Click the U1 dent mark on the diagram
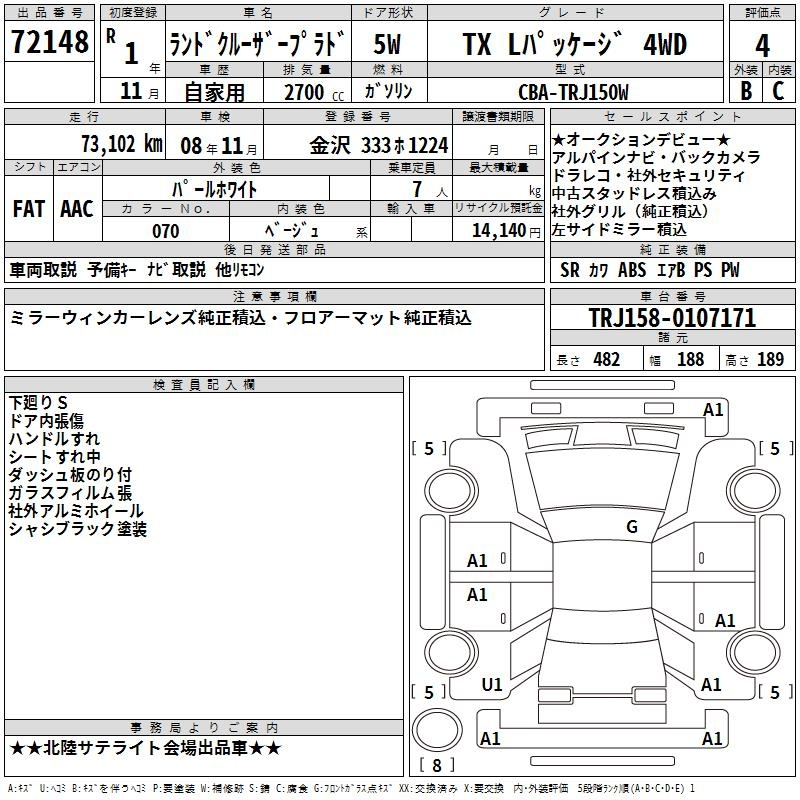Viewport: 800px width, 800px height. pyautogui.click(x=491, y=685)
